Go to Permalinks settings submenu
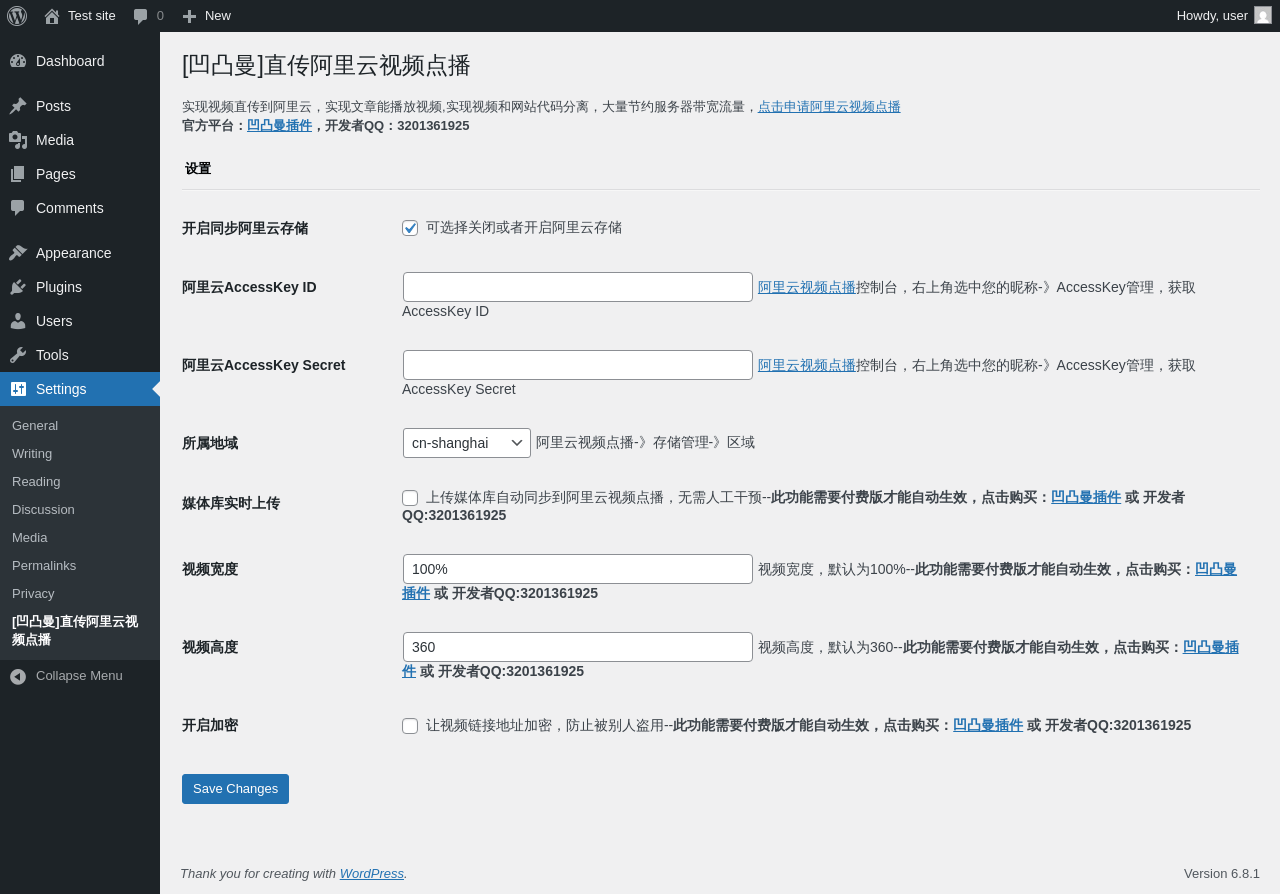This screenshot has width=1280, height=894. coord(44,565)
